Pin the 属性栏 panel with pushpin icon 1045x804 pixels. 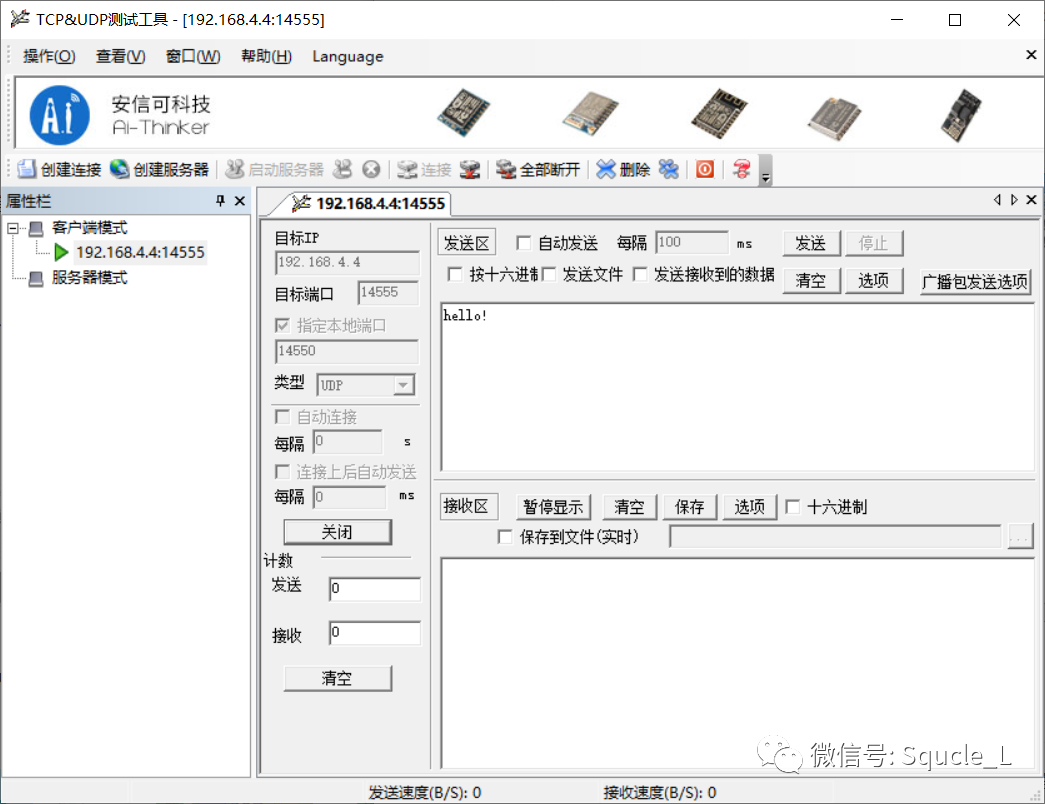tap(221, 201)
